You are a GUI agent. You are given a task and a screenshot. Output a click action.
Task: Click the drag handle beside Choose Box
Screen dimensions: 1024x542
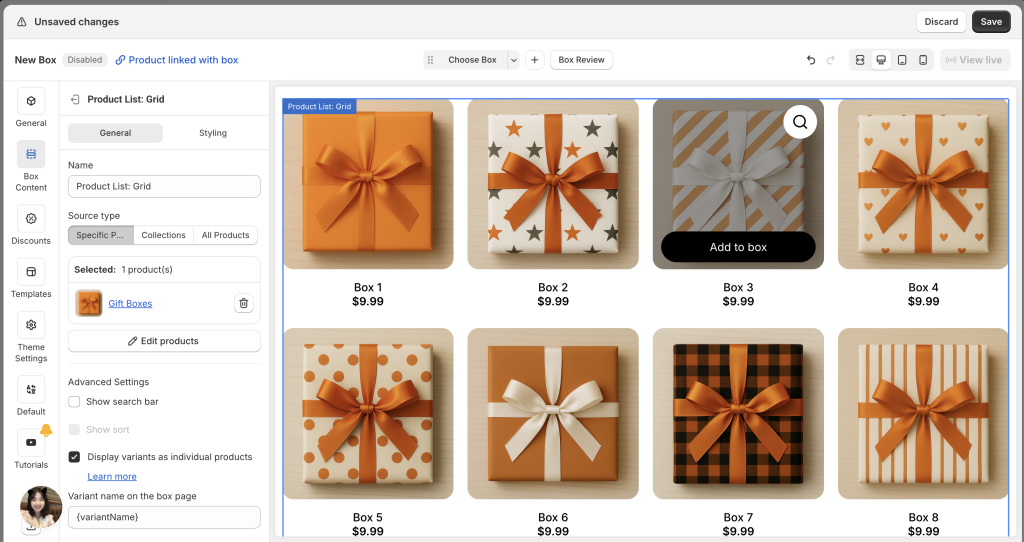point(430,60)
